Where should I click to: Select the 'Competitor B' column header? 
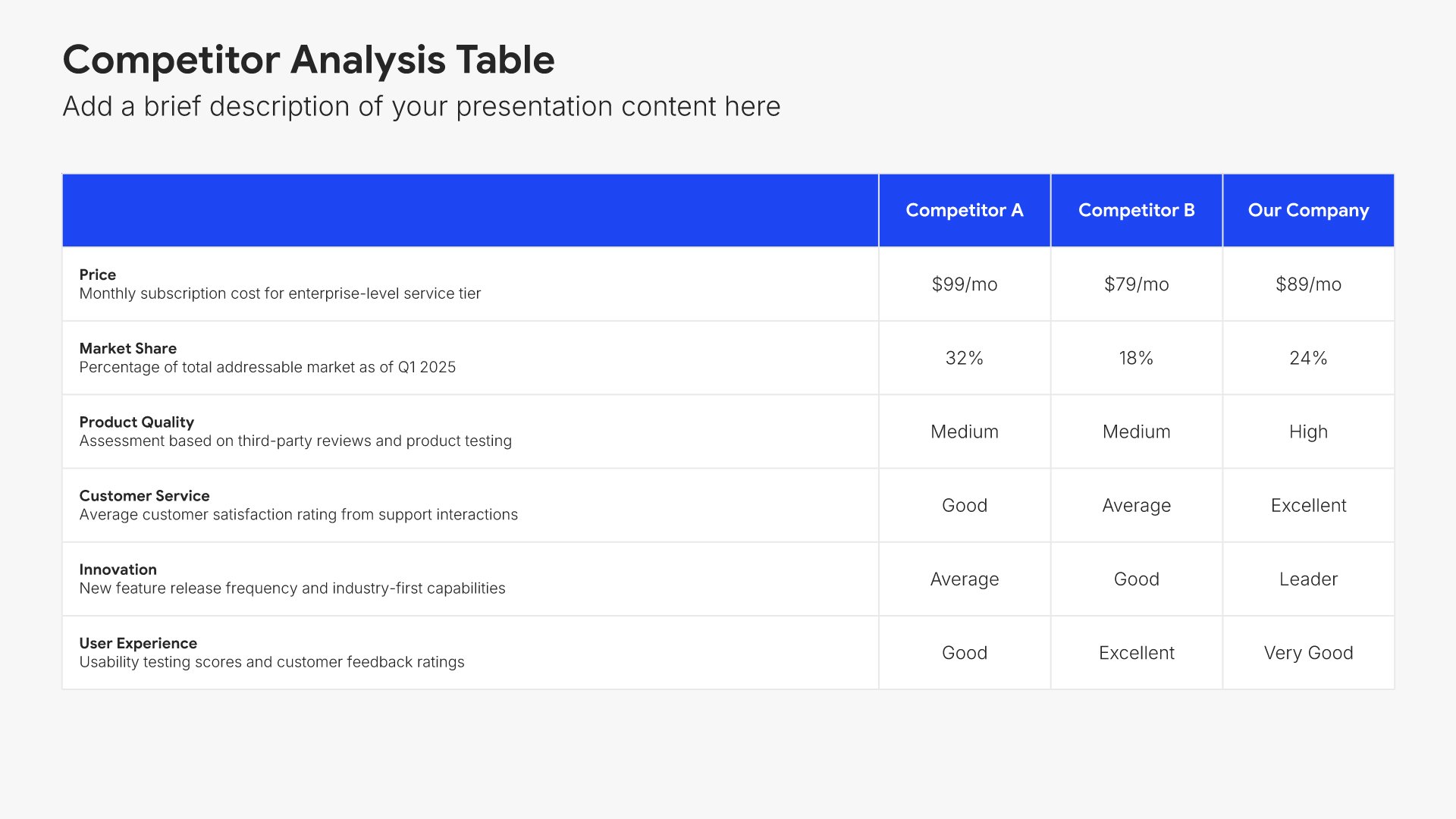coord(1137,210)
